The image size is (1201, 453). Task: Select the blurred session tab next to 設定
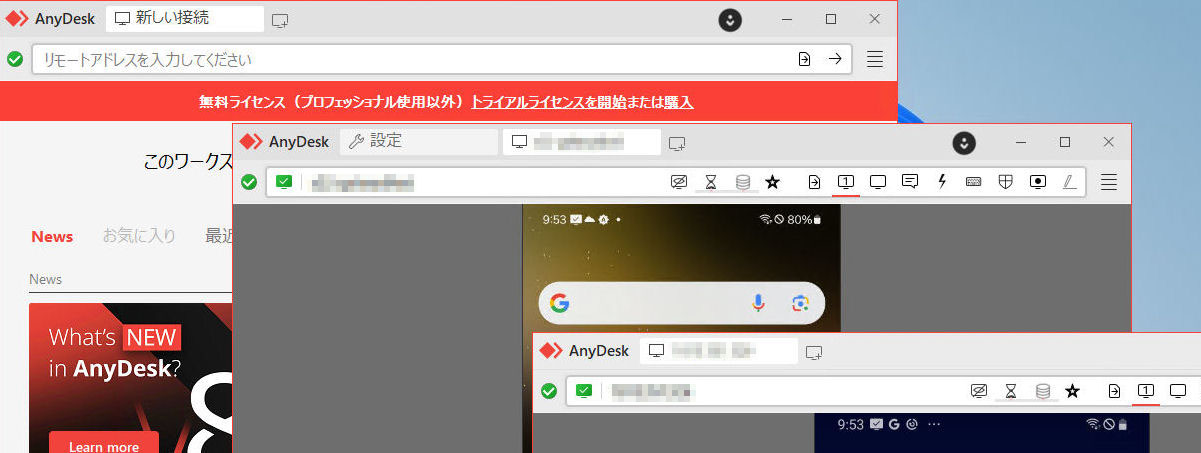click(x=582, y=142)
